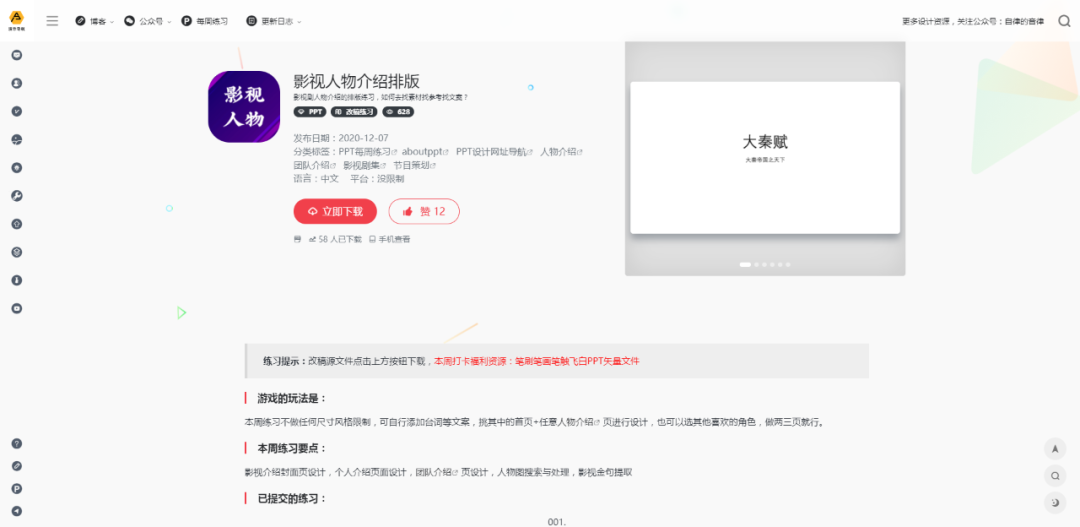Open the 团队介绍 tag link near 分类标签
This screenshot has height=527, width=1080.
[x=314, y=165]
